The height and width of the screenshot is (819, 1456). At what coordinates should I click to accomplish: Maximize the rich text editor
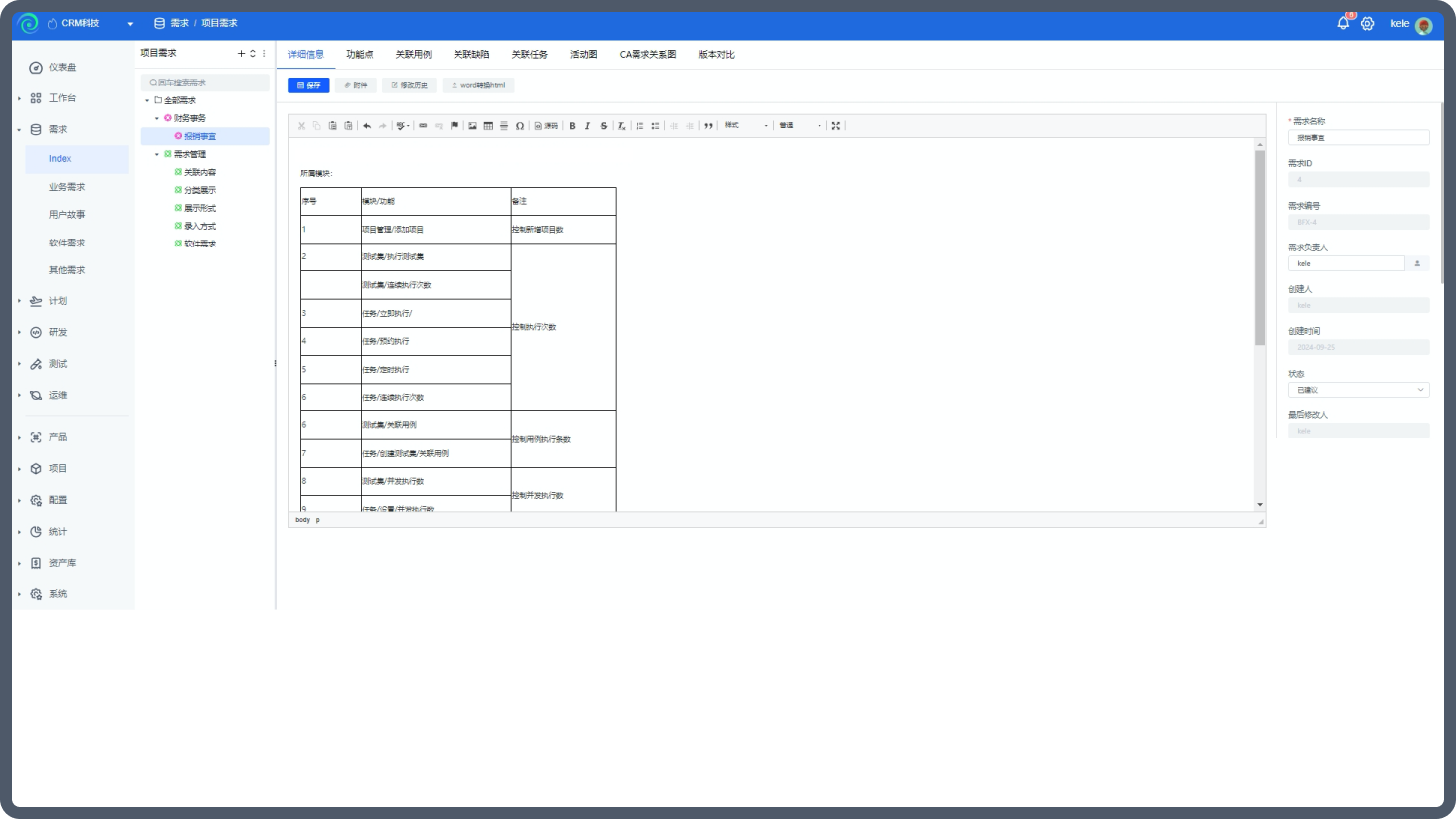pos(836,126)
